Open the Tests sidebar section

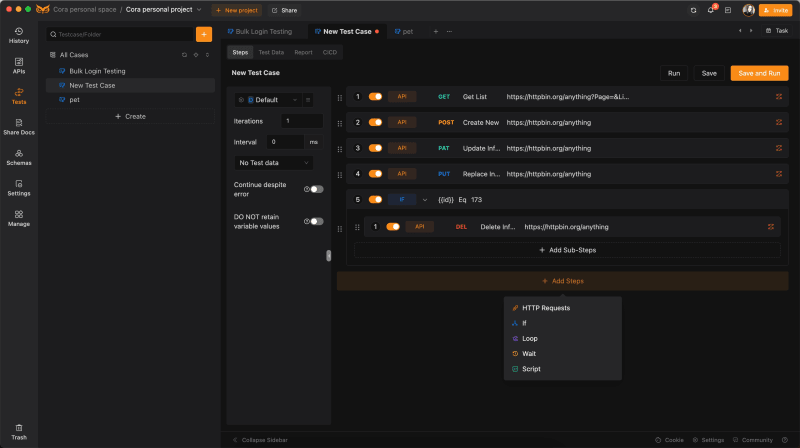tap(19, 96)
